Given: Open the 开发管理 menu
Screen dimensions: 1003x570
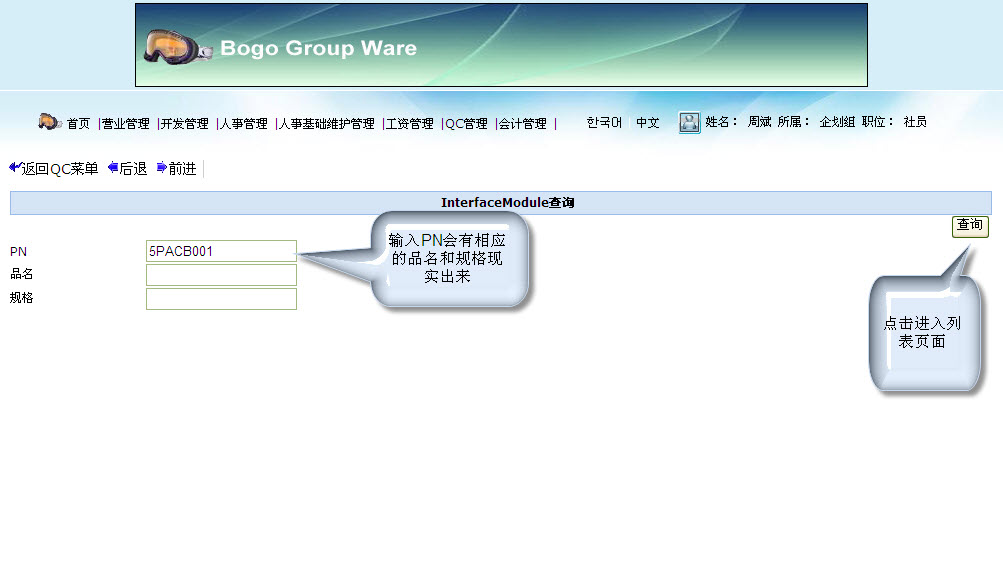Looking at the screenshot, I should 185,124.
